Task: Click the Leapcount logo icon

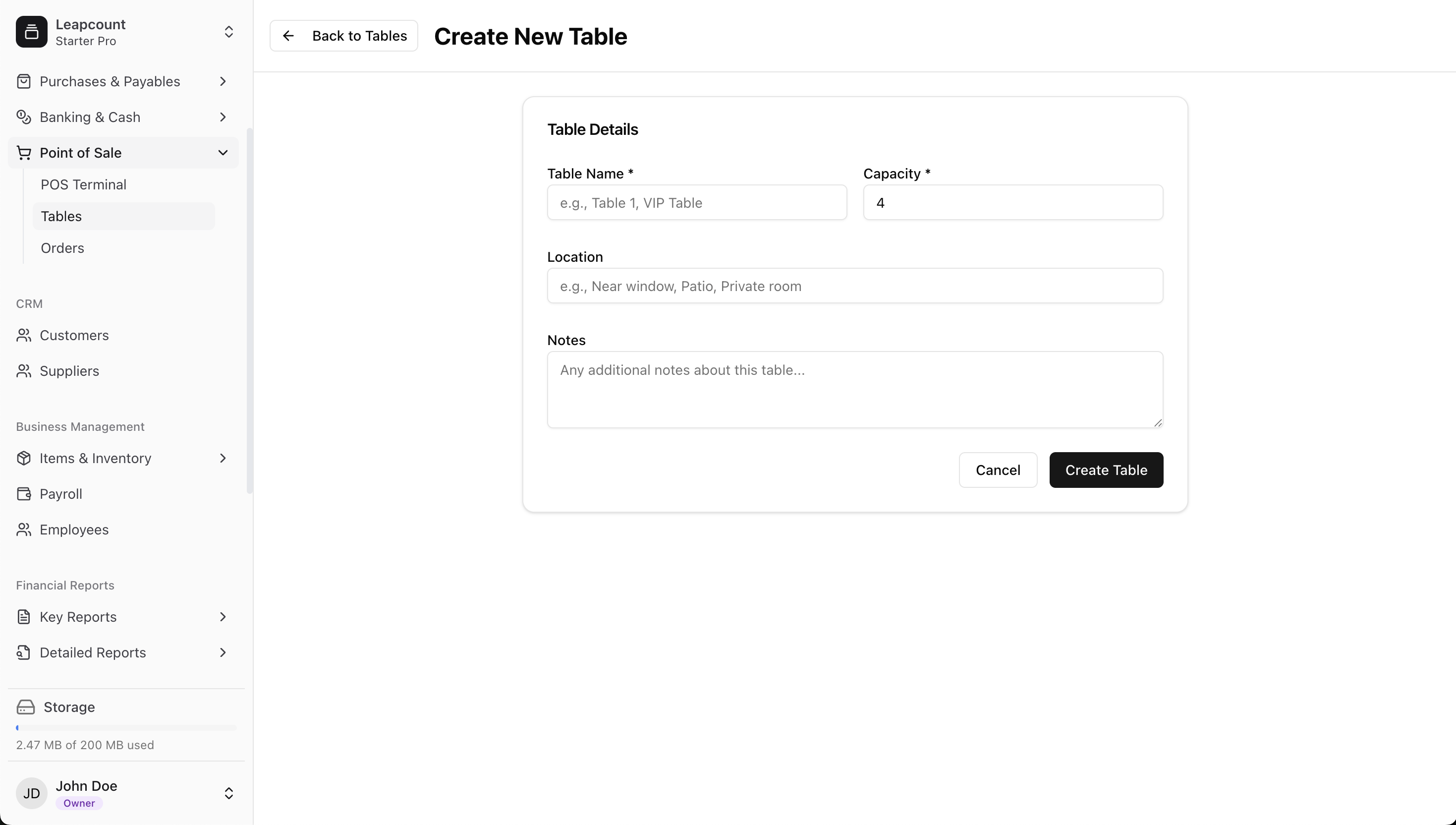Action: (32, 32)
